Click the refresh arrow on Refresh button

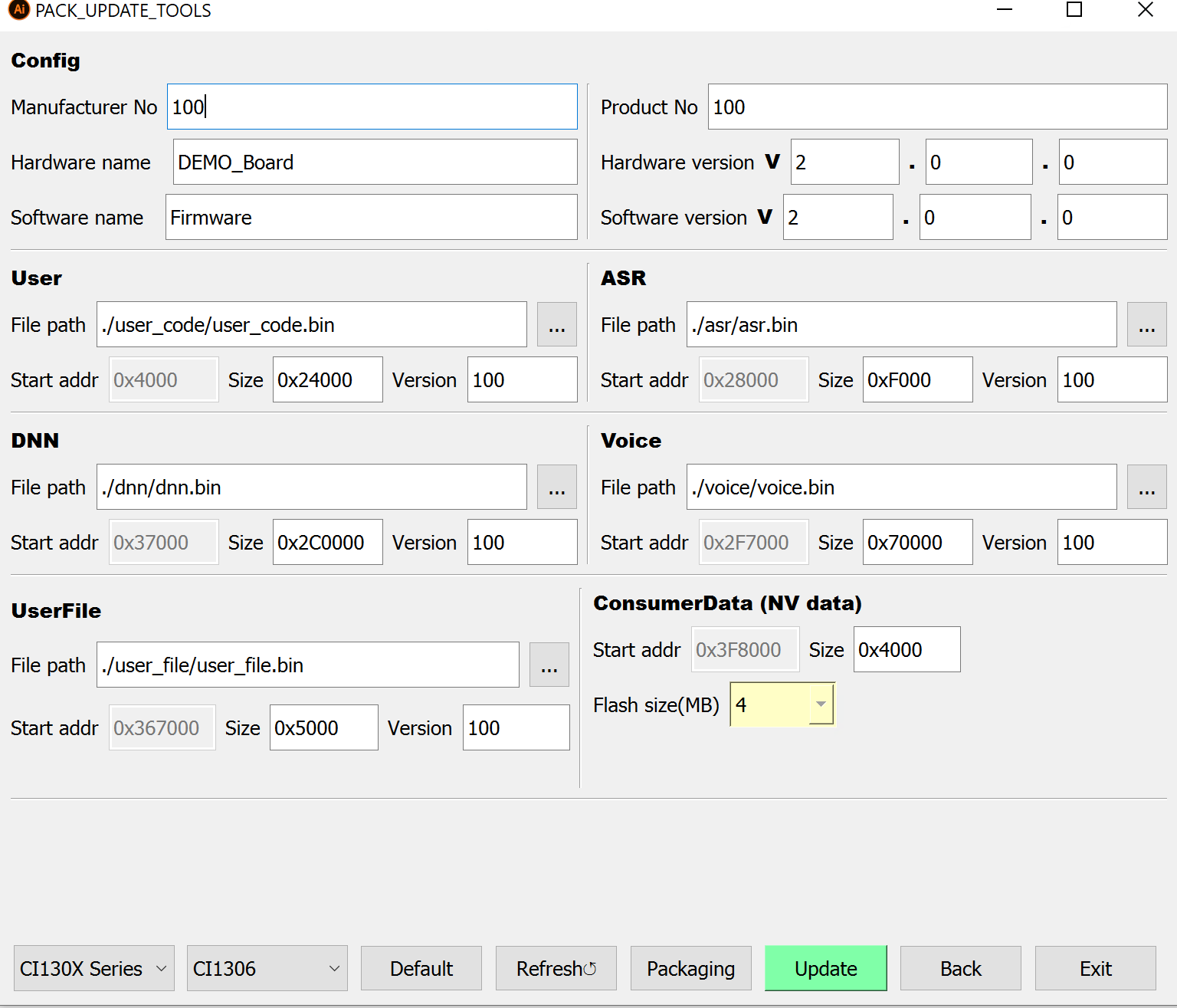[x=588, y=968]
